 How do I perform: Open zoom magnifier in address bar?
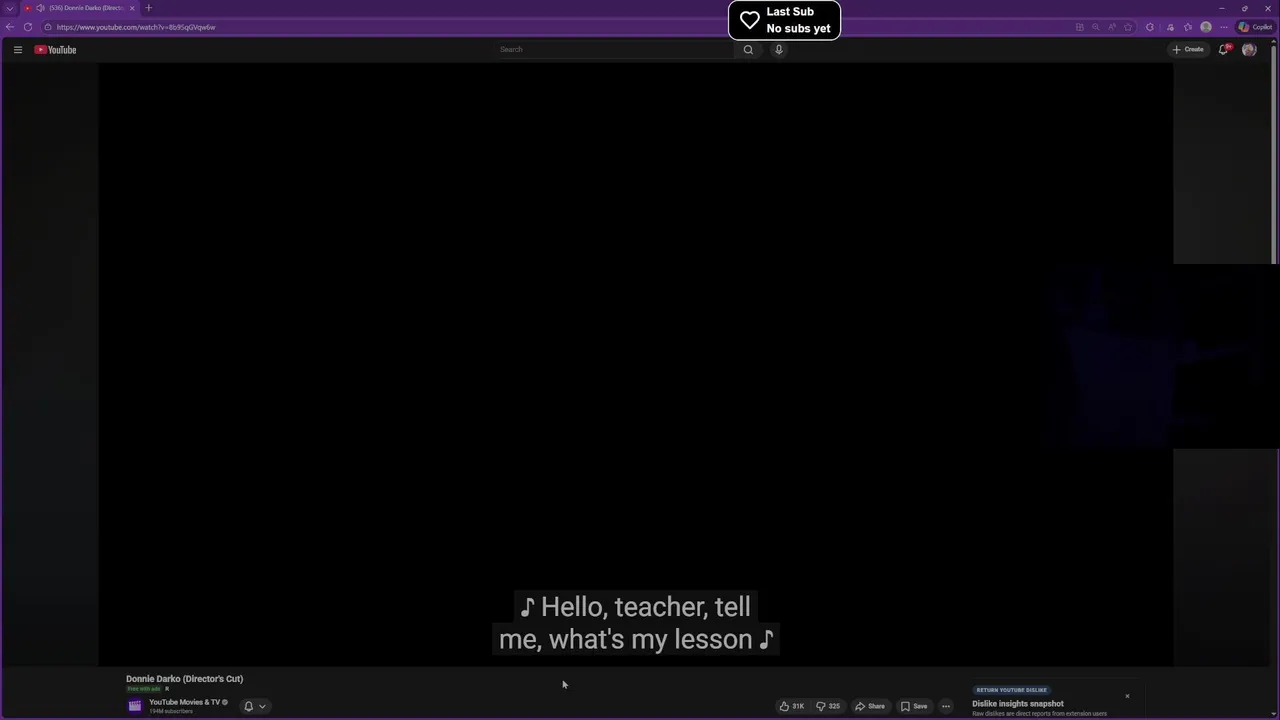(x=1096, y=27)
